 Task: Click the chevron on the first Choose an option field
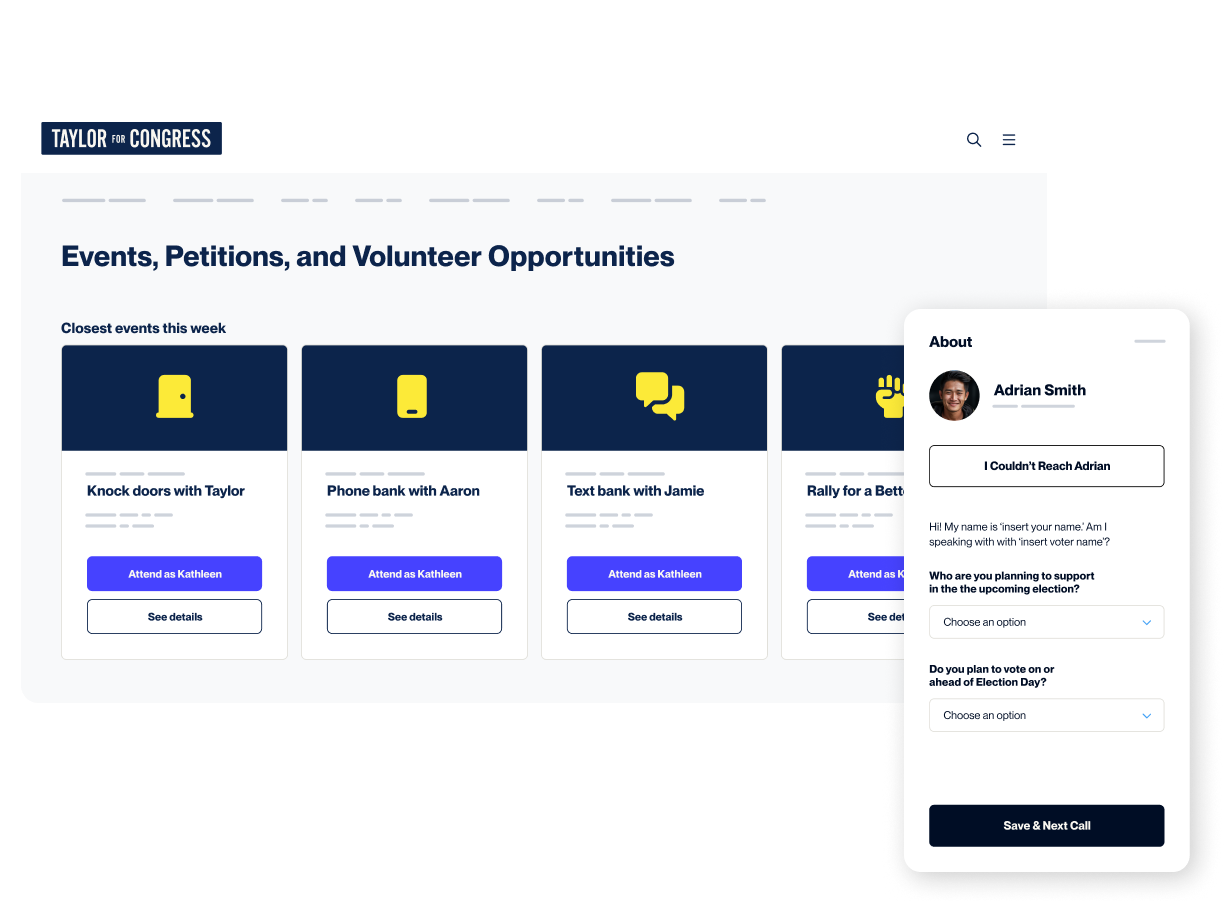(1148, 621)
